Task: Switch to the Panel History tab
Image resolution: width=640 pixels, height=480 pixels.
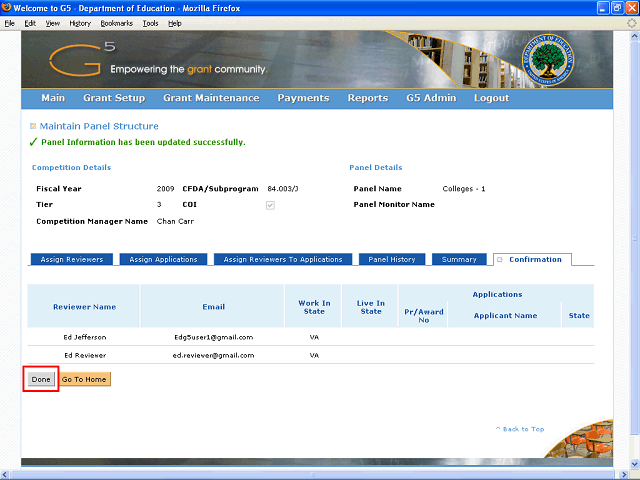Action: [392, 259]
